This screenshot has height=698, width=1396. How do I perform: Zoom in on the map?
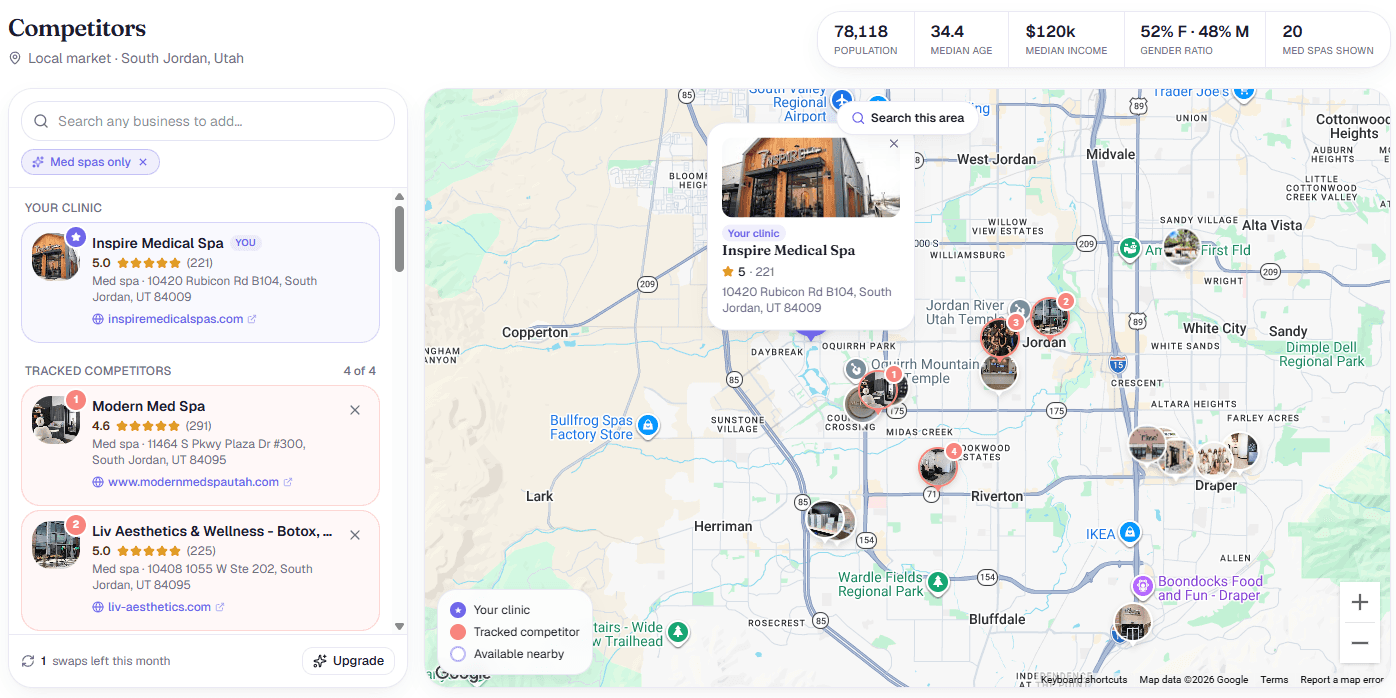(x=1360, y=602)
